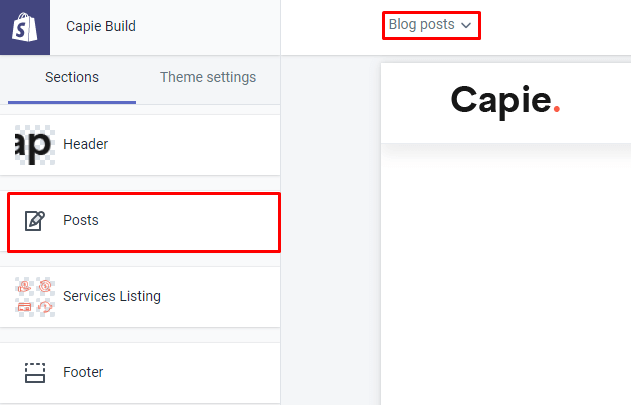Screen dimensions: 631x405
Task: Open the Footer section label
Action: coord(83,372)
